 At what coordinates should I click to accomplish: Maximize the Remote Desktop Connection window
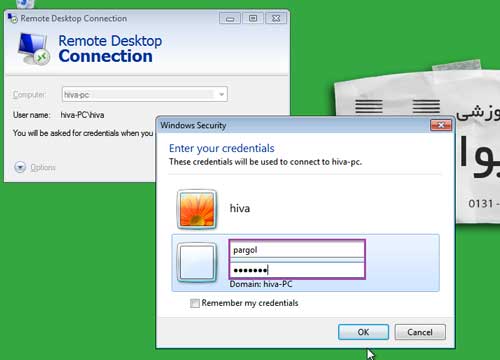[253, 18]
